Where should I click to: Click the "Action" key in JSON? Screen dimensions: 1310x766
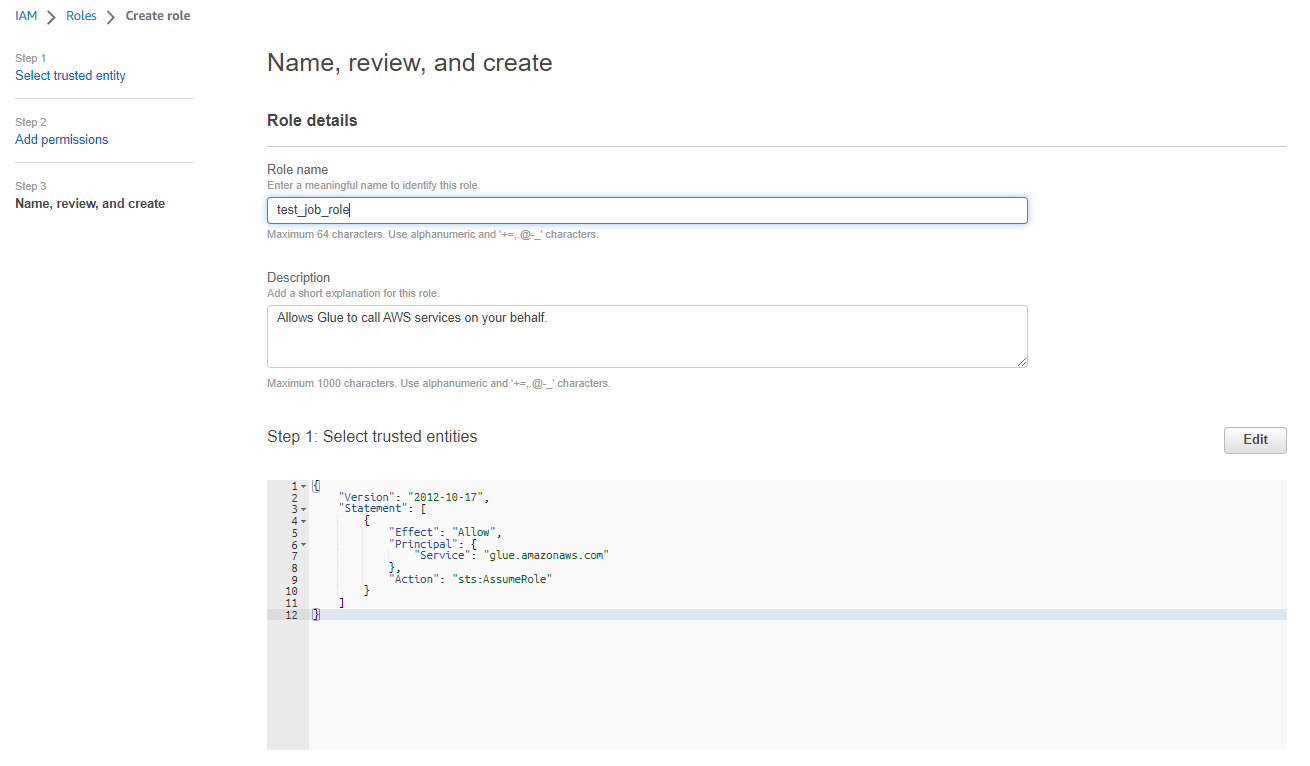pos(414,579)
